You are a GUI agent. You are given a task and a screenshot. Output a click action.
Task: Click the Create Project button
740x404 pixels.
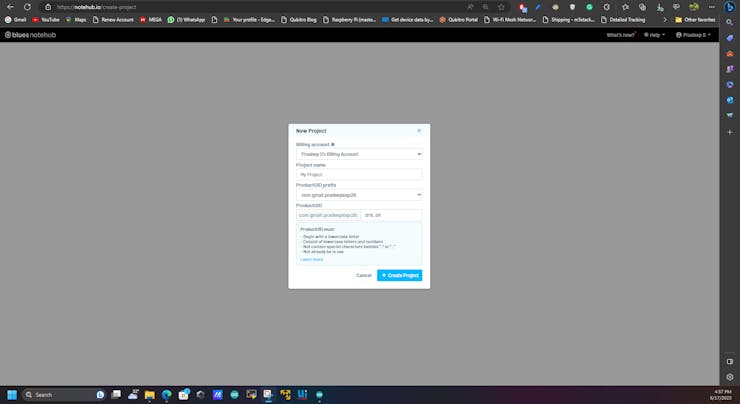click(x=399, y=275)
